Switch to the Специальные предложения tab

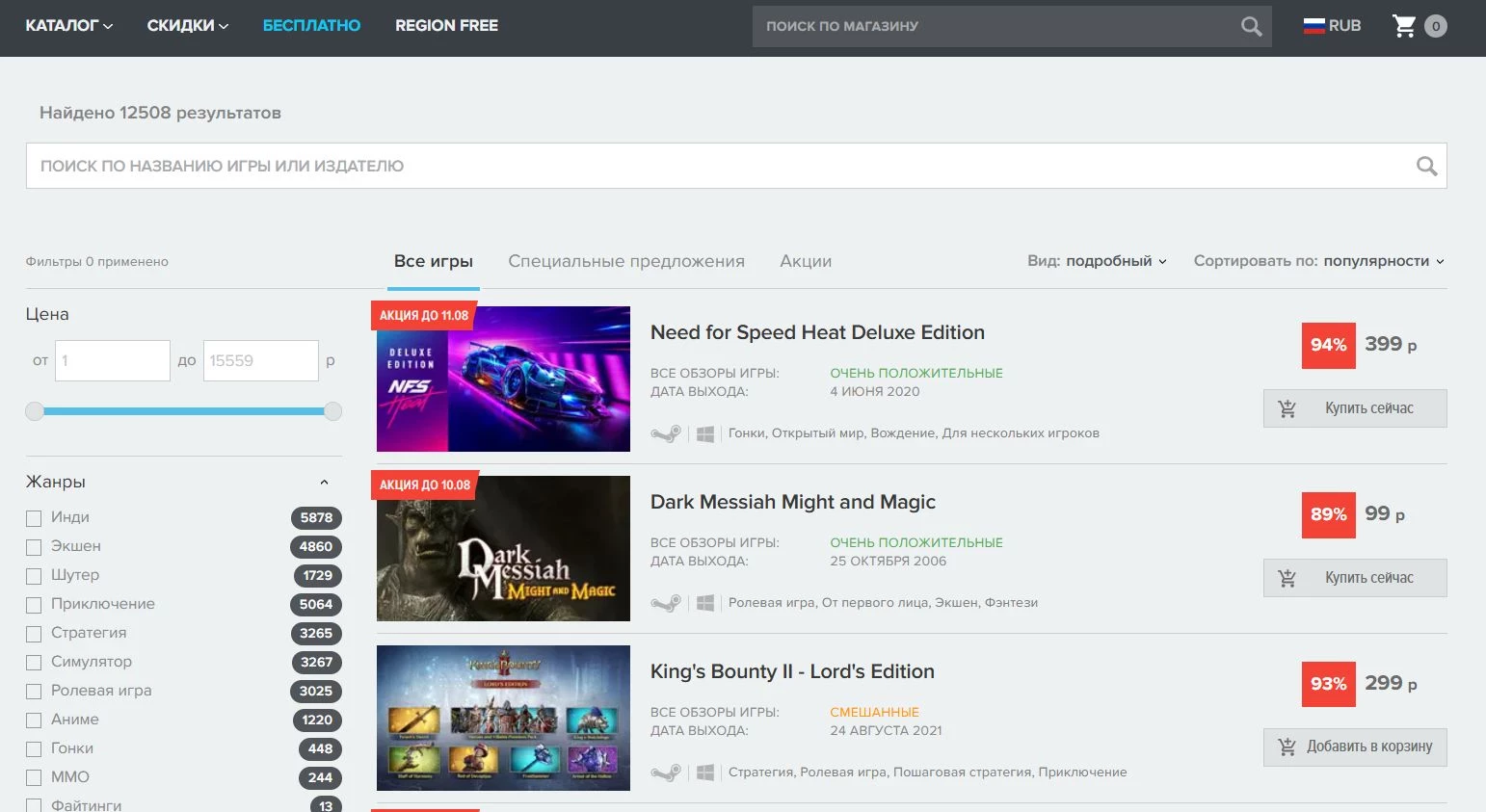coord(626,261)
